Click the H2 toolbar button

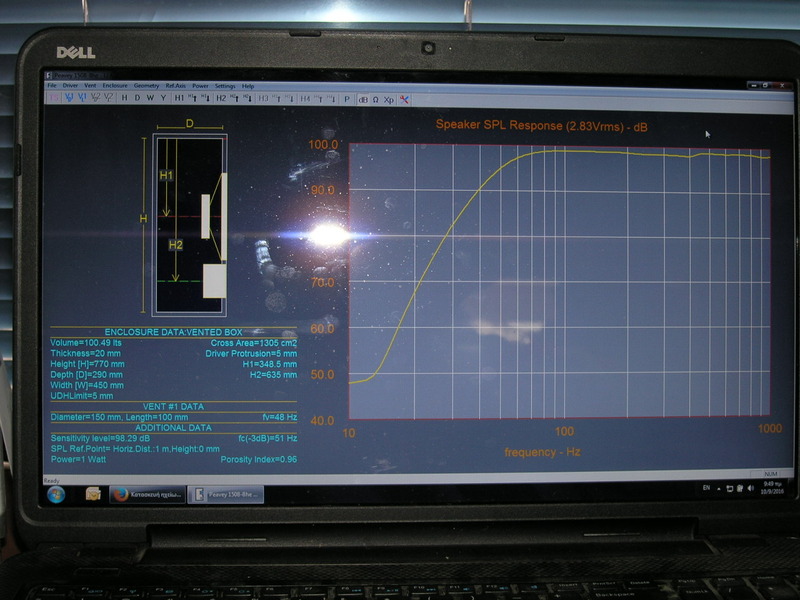[x=221, y=98]
